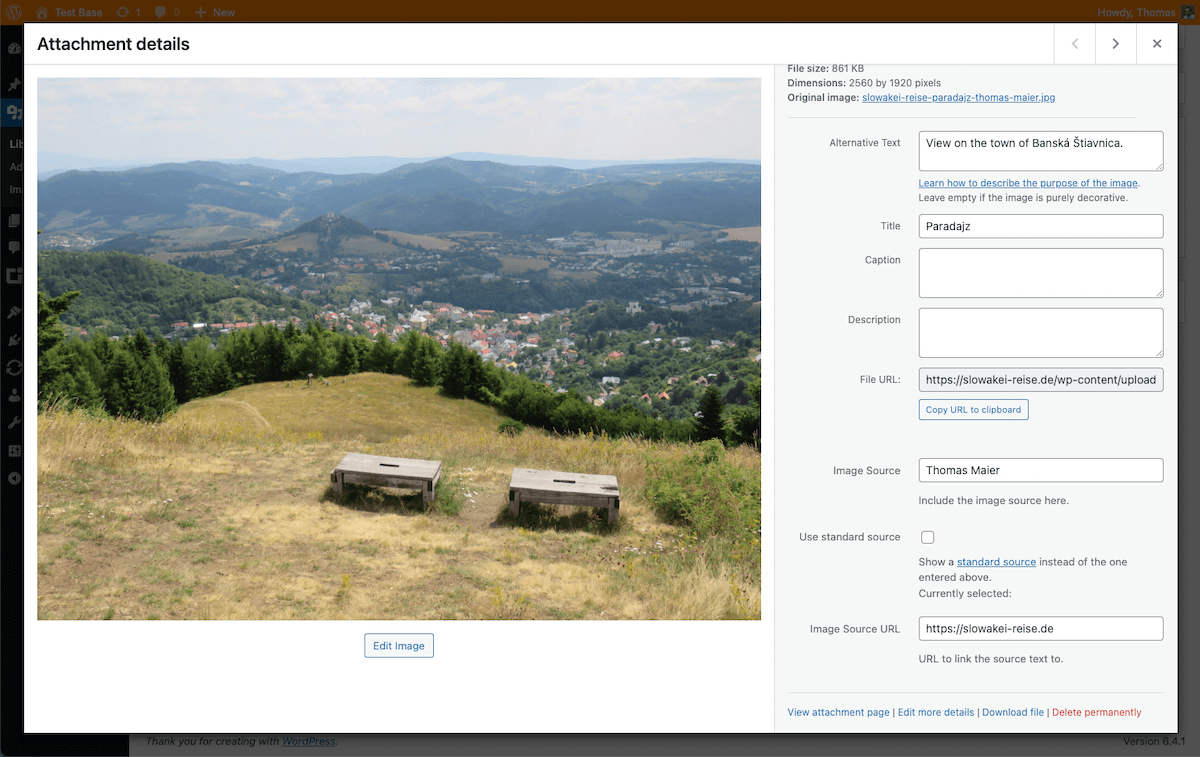Click the Download file link
1200x757 pixels.
point(1013,712)
